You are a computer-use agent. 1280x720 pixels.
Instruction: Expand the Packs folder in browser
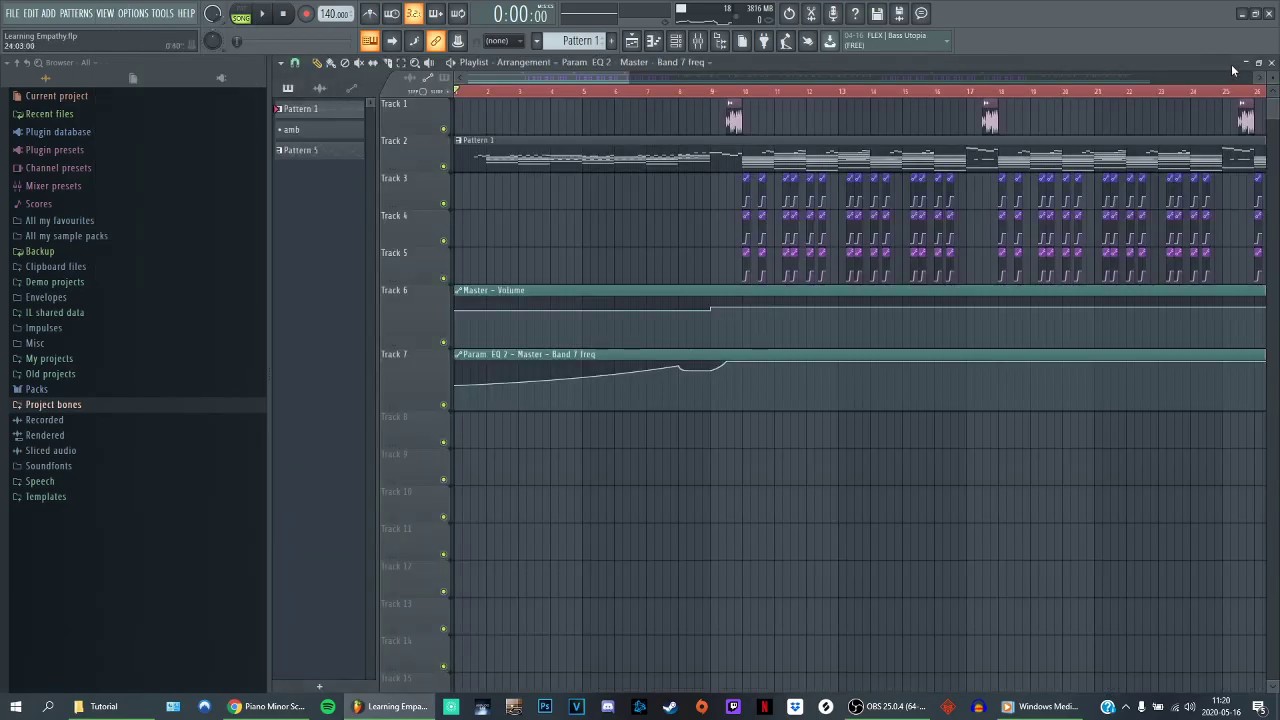click(36, 389)
